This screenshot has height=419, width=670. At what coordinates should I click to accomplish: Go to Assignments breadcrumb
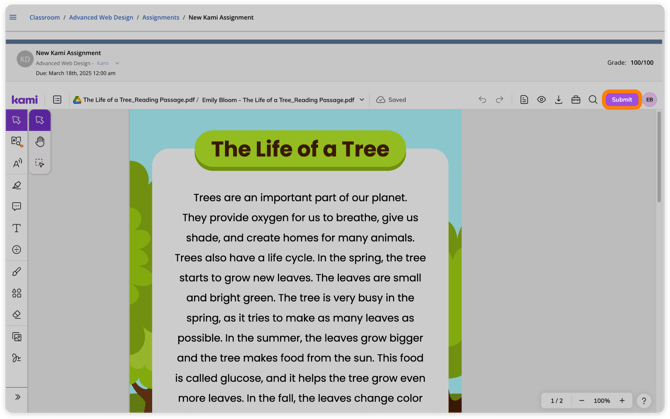[161, 18]
